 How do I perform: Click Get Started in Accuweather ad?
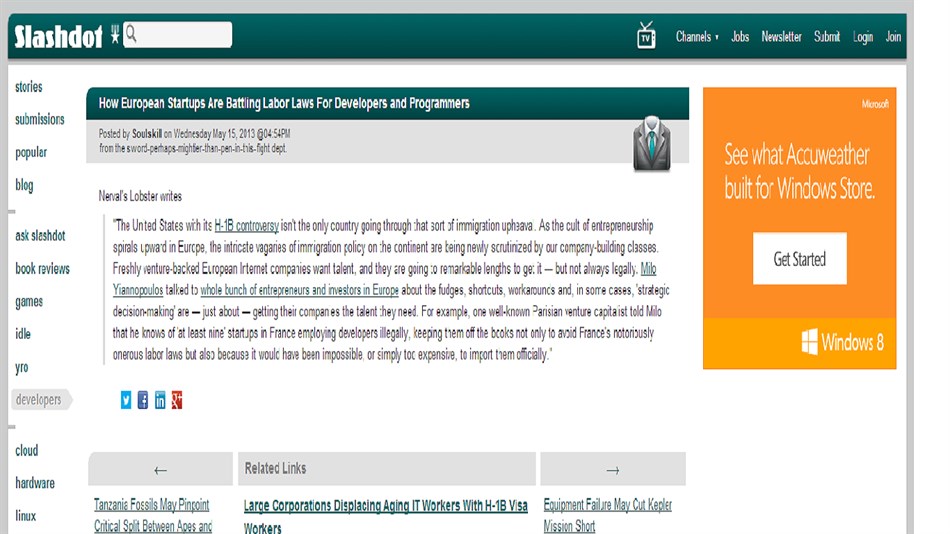coord(799,259)
